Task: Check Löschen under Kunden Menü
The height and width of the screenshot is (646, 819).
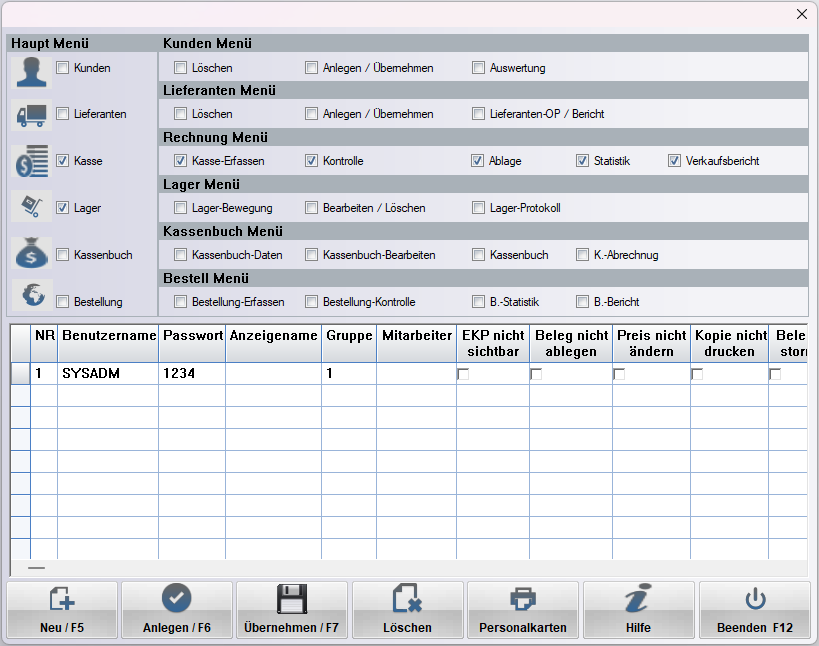Action: coord(181,67)
